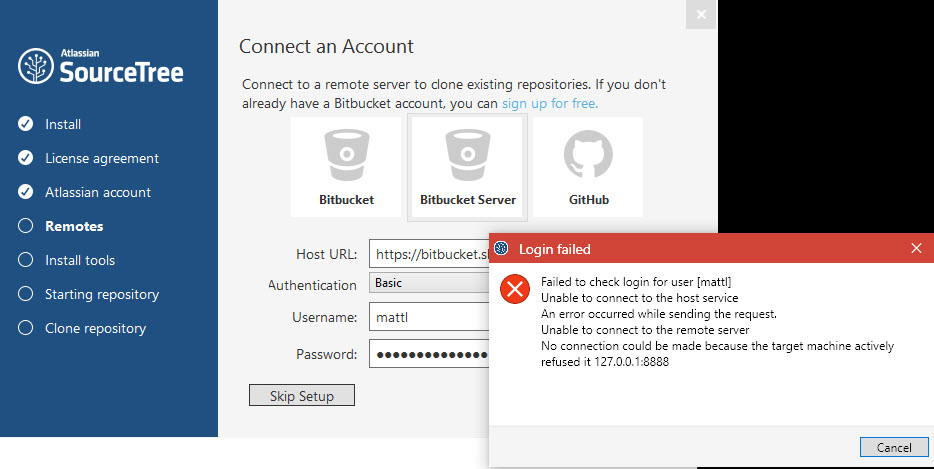Click the 'refused it 127.0.0.1:8888' text
This screenshot has width=934, height=469.
pos(605,362)
